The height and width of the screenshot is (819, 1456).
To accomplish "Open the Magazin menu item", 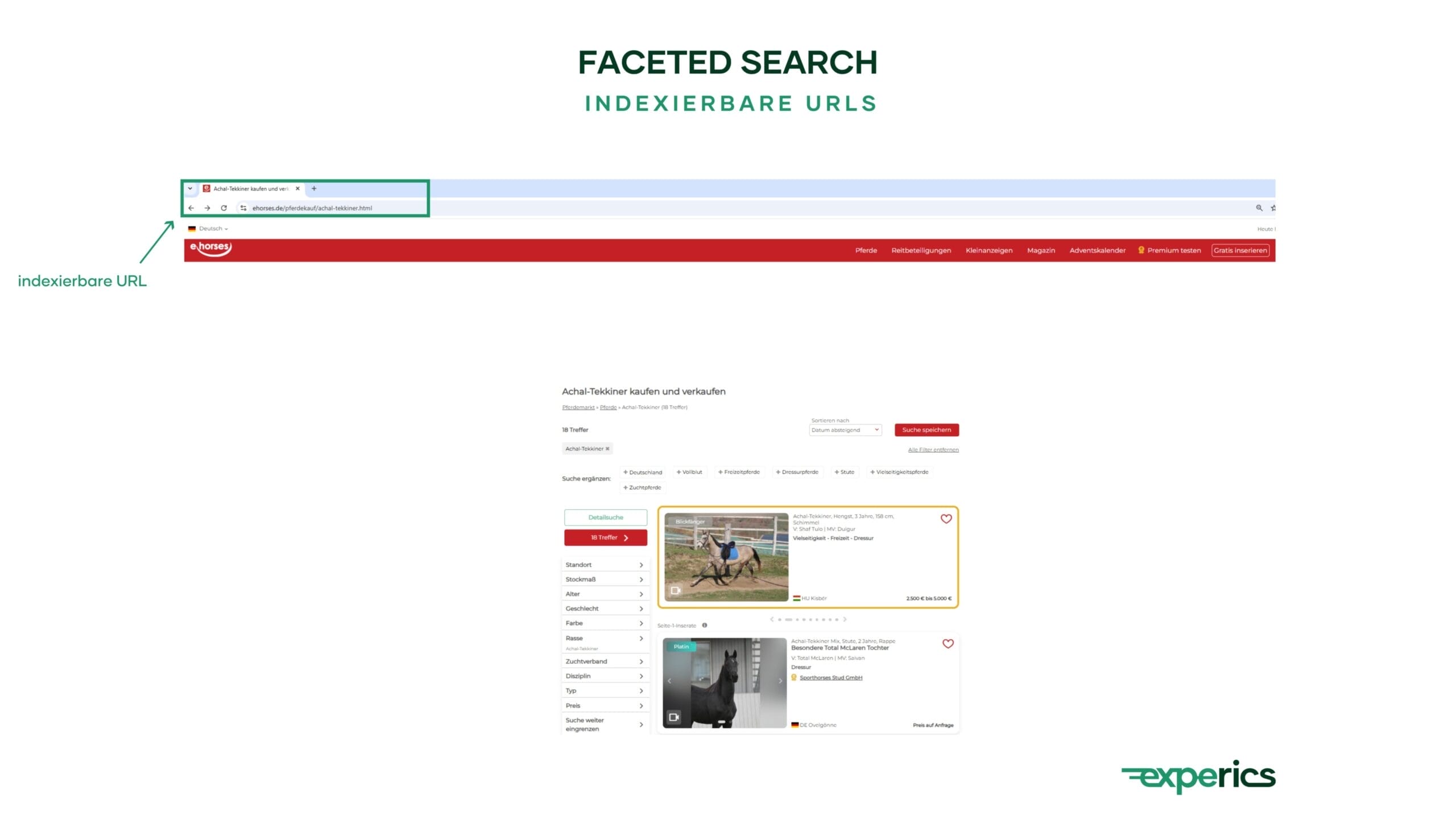I will 1041,250.
